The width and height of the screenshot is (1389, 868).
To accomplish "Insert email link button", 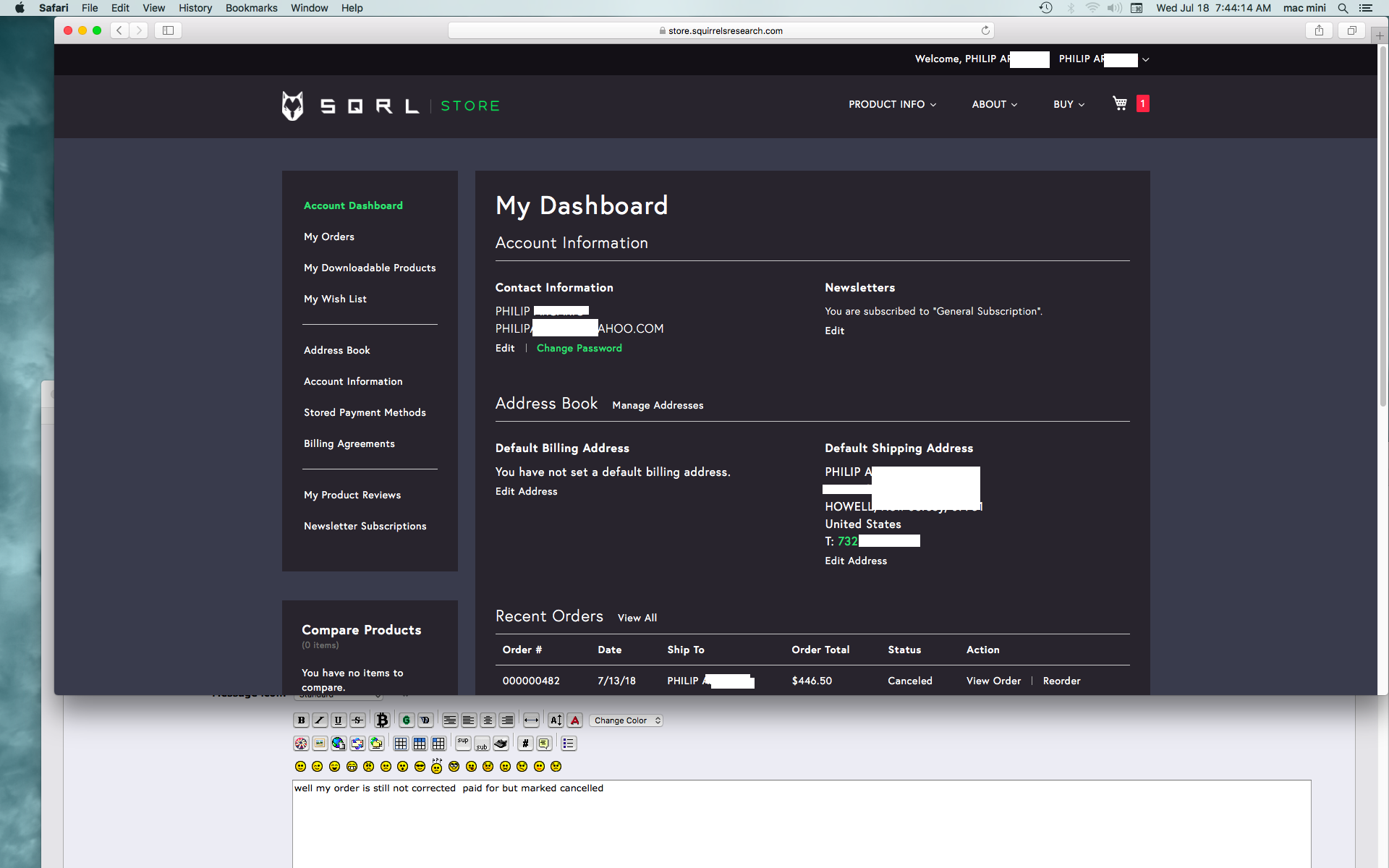I will 357,744.
